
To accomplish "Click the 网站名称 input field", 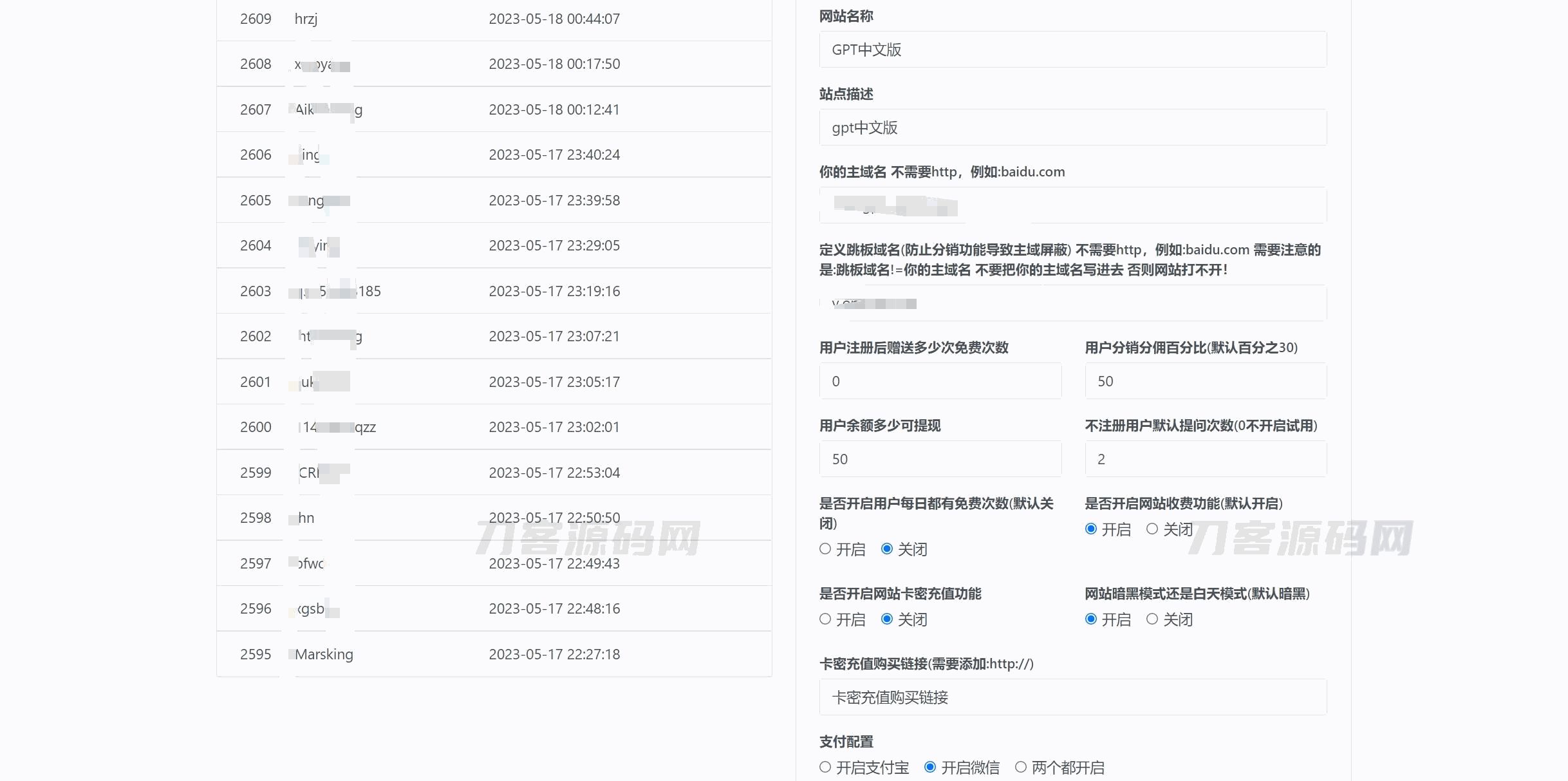I will [x=1072, y=50].
